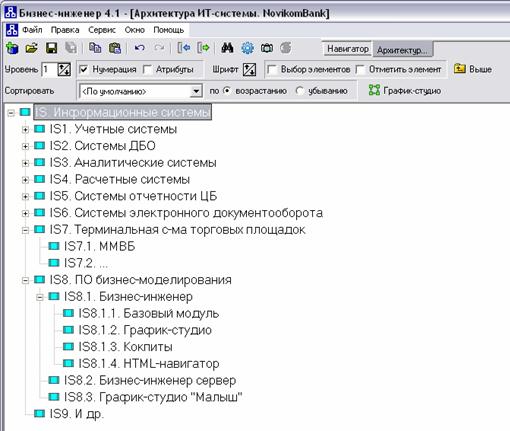Switch to the Архитектур... tab
The width and height of the screenshot is (510, 431).
point(402,50)
